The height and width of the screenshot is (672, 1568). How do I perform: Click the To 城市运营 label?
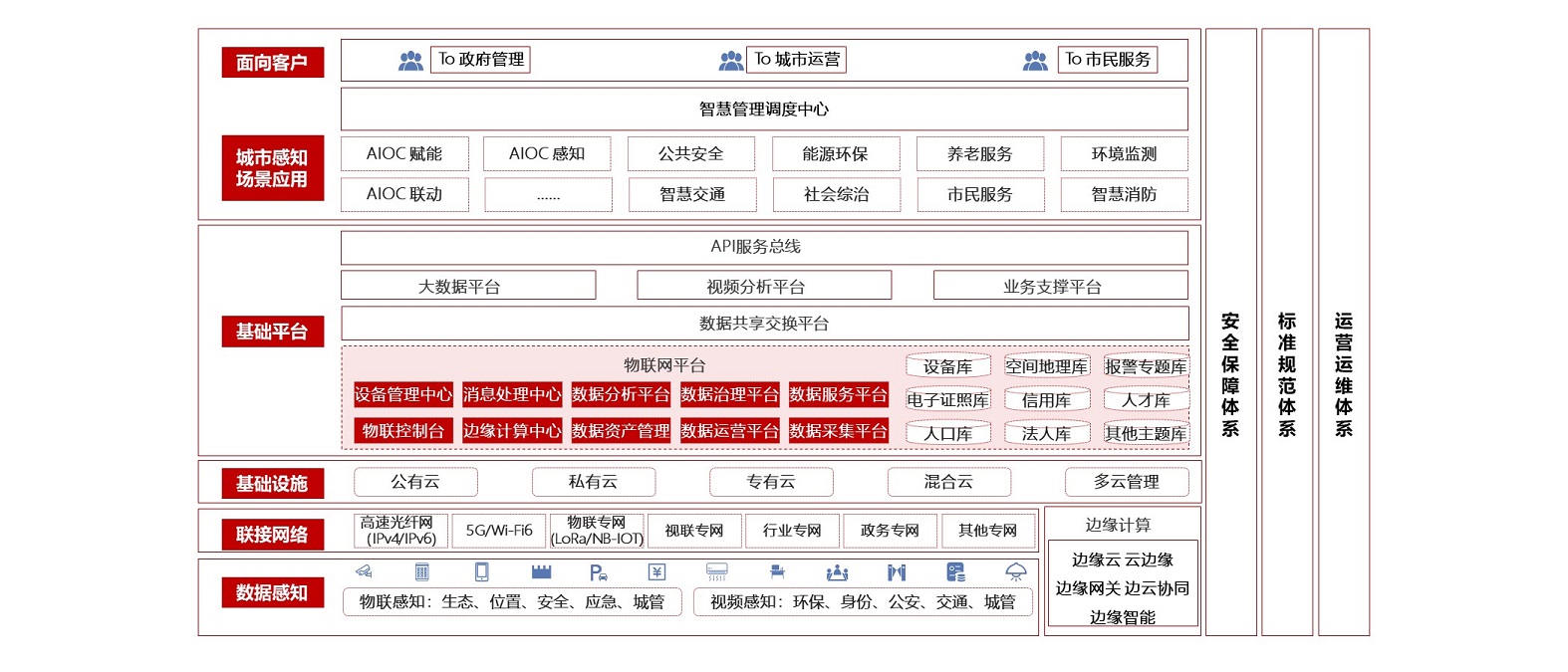click(x=797, y=60)
